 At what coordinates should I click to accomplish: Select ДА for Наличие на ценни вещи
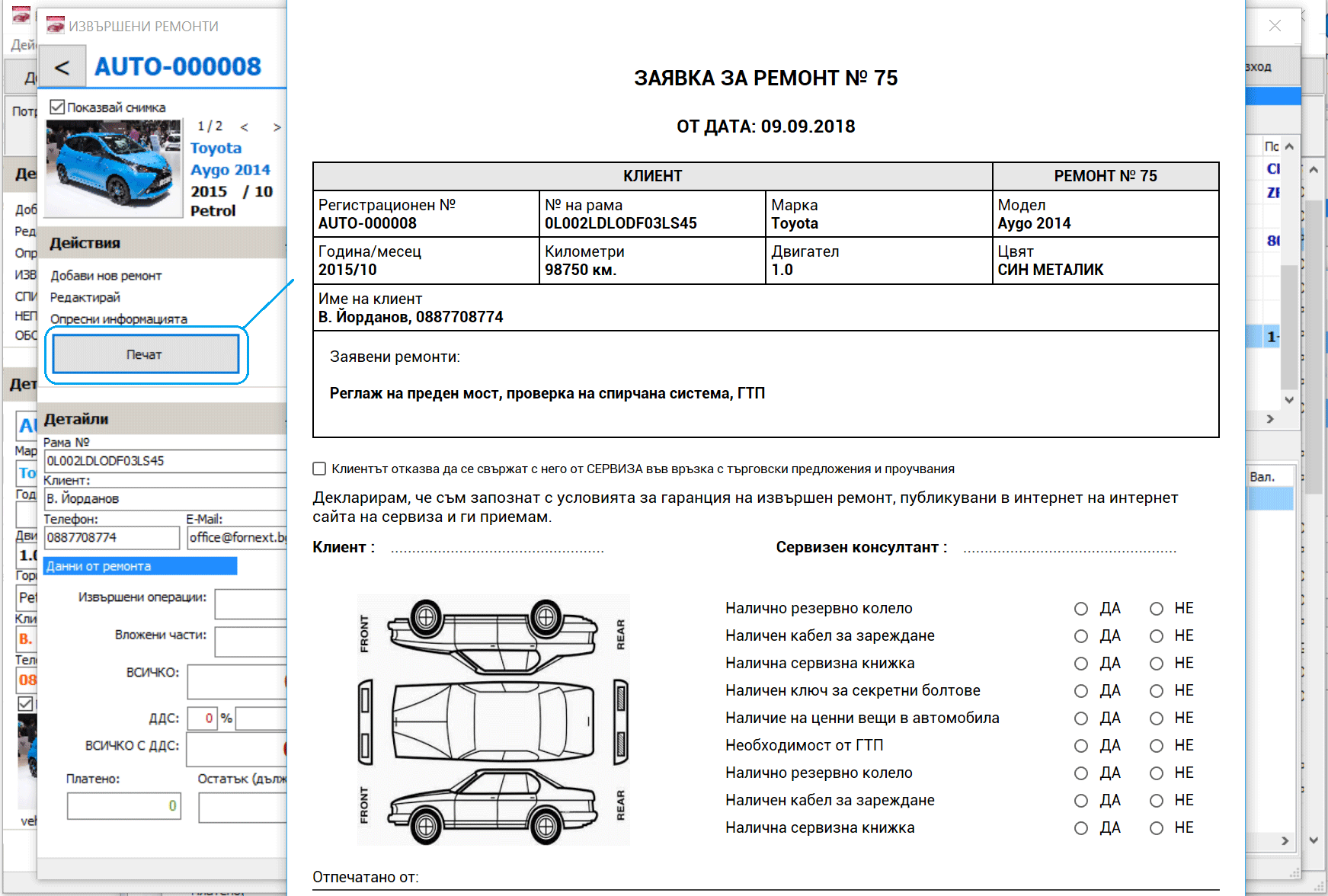coord(1081,718)
